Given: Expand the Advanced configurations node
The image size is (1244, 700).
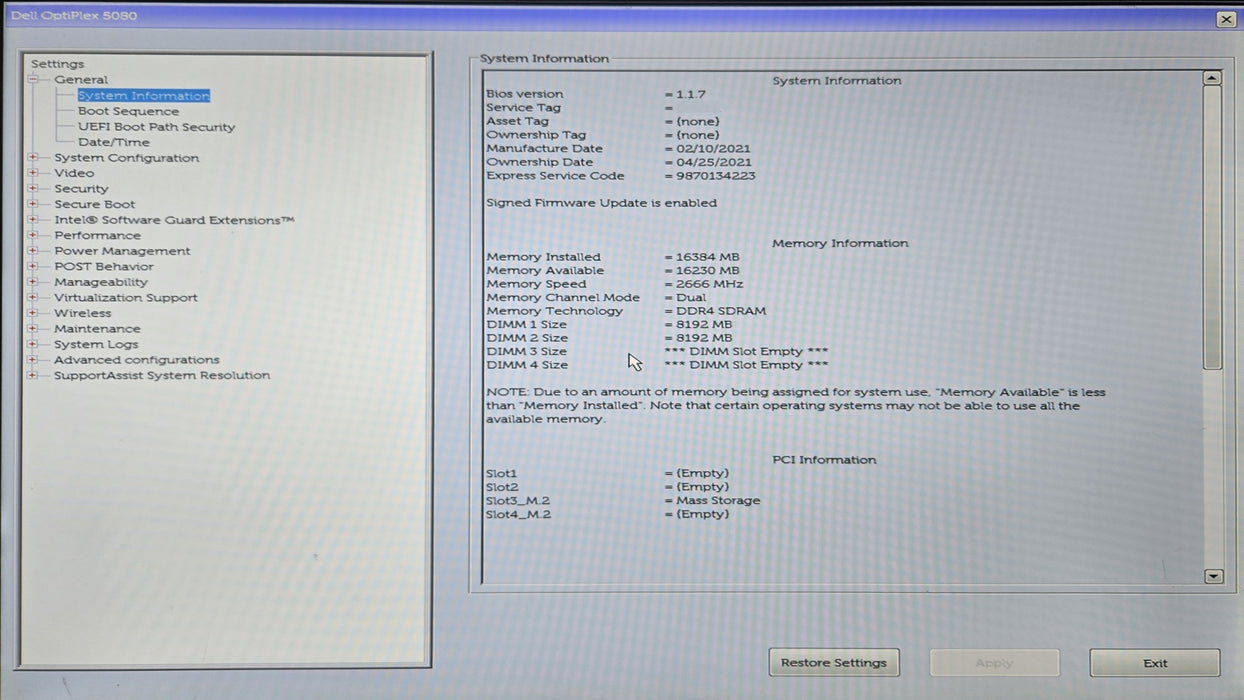Looking at the screenshot, I should tap(33, 359).
